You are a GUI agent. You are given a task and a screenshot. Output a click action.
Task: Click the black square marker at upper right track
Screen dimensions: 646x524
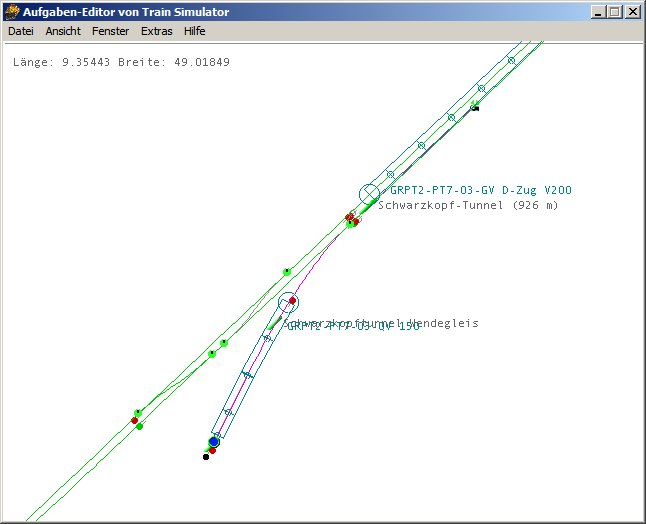pyautogui.click(x=476, y=108)
